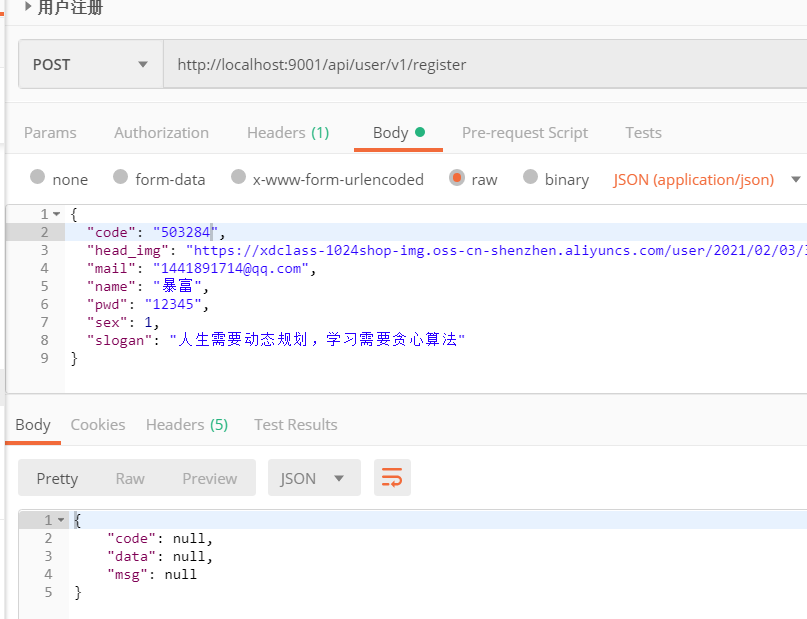Show response Headers (5) tab
807x619 pixels.
[187, 425]
